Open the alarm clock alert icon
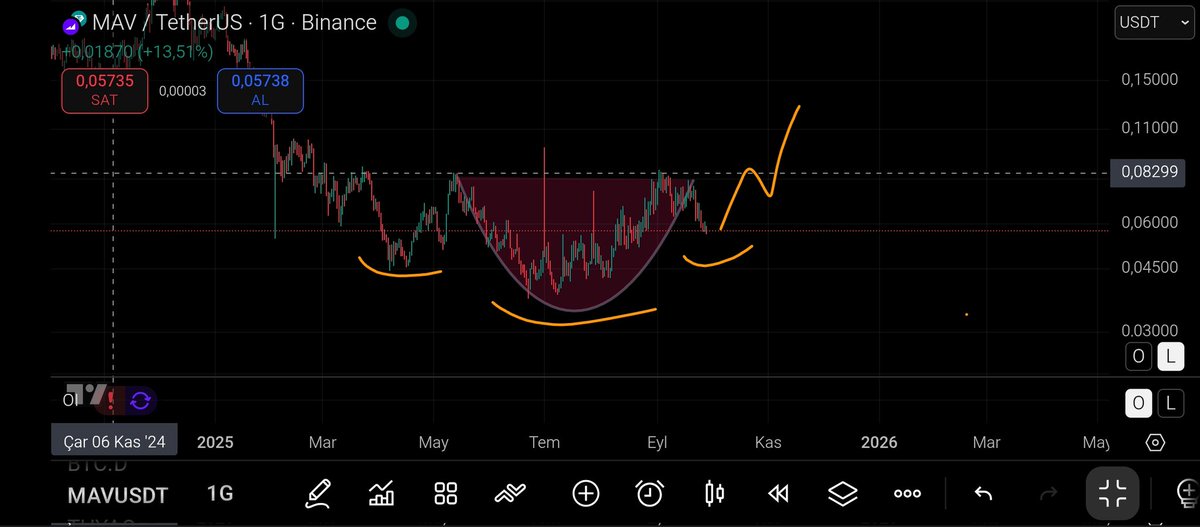1200x527 pixels. pyautogui.click(x=650, y=492)
